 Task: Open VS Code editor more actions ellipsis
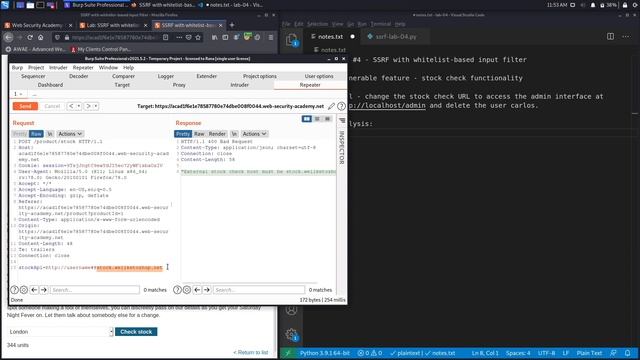click(626, 36)
